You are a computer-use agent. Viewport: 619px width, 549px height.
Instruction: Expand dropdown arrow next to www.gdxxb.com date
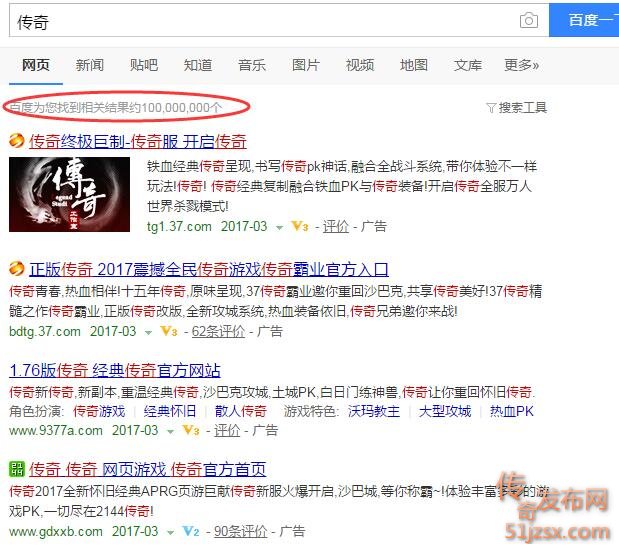point(171,533)
